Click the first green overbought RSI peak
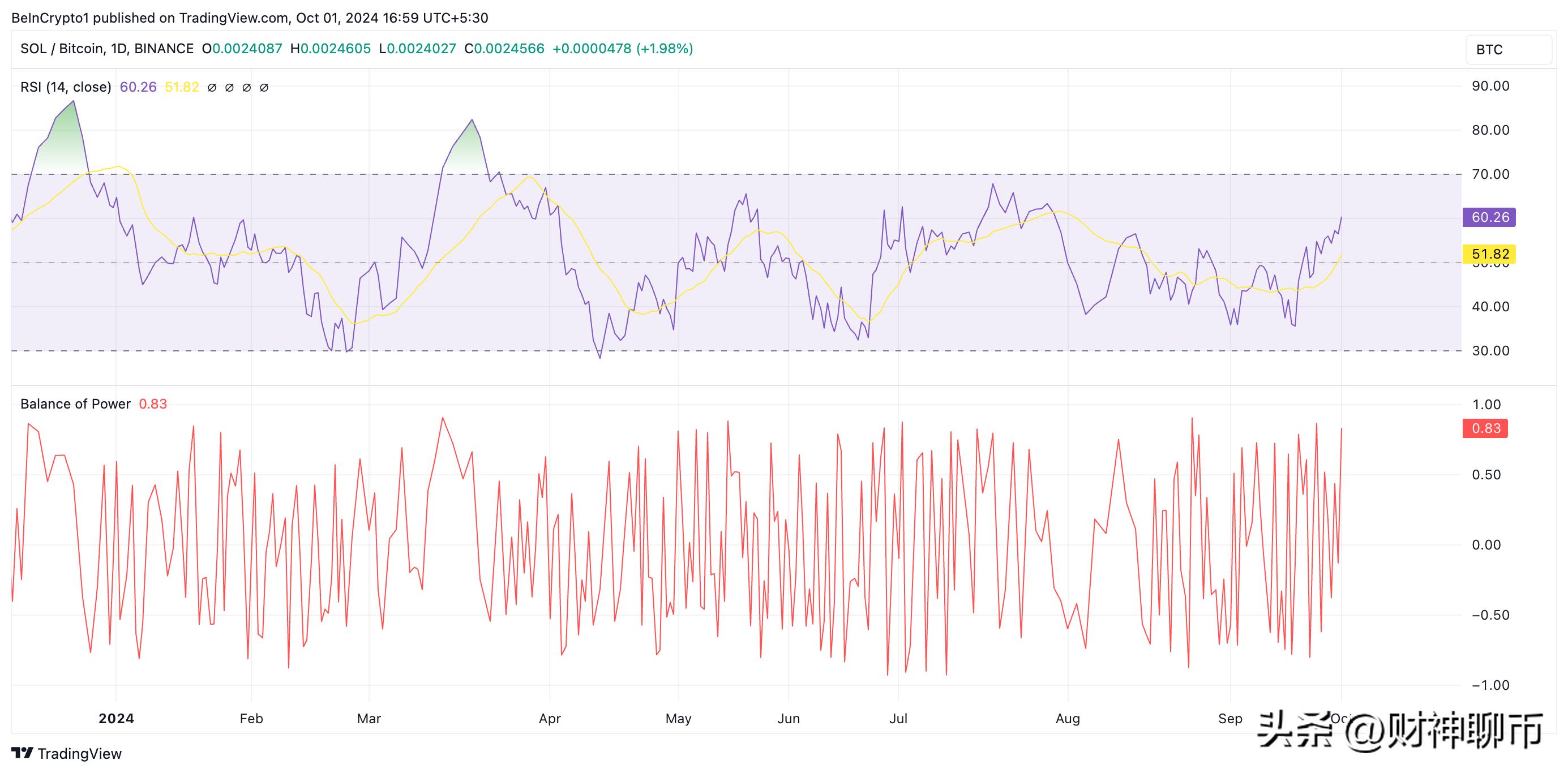 [68, 137]
